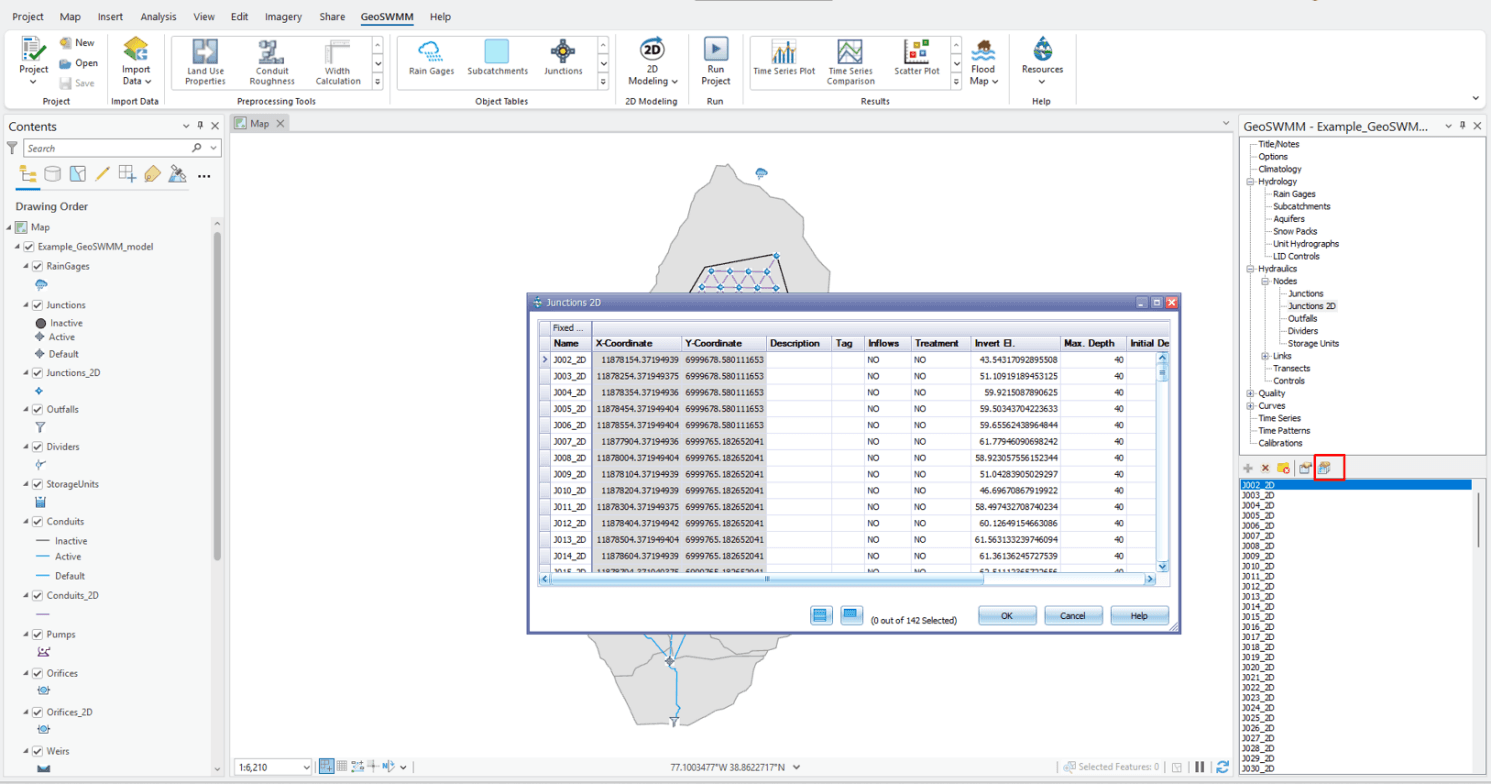Switch to the GeoSWMM ribbon tab
This screenshot has width=1491, height=784.
click(386, 16)
